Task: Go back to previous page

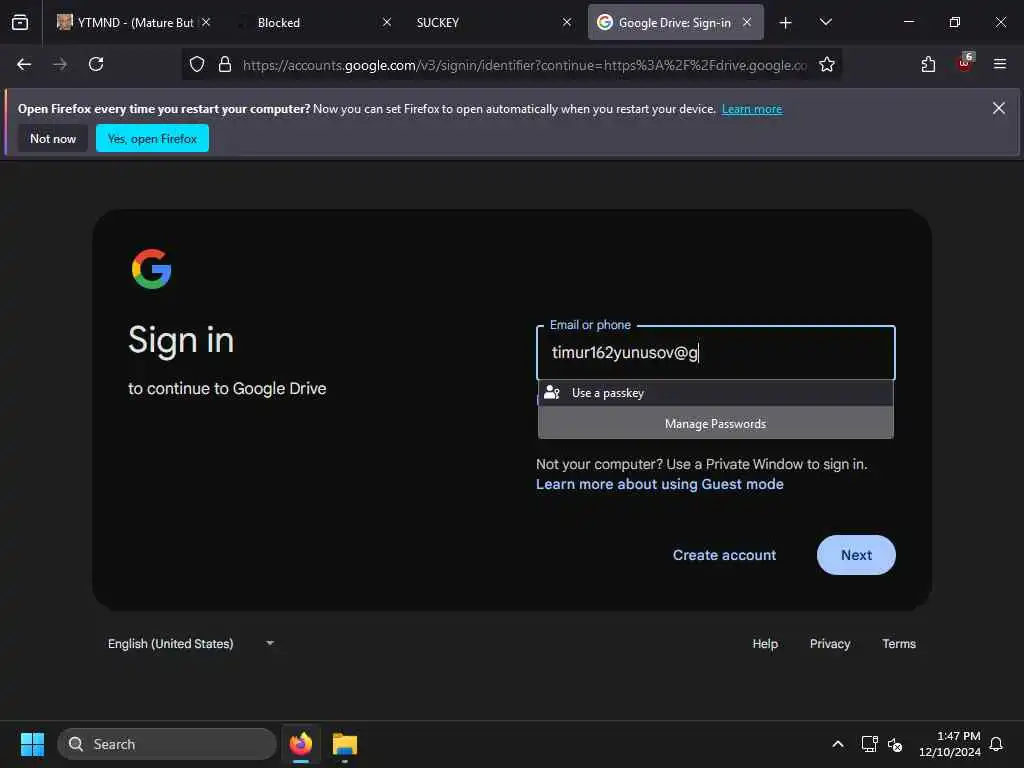Action: click(24, 64)
